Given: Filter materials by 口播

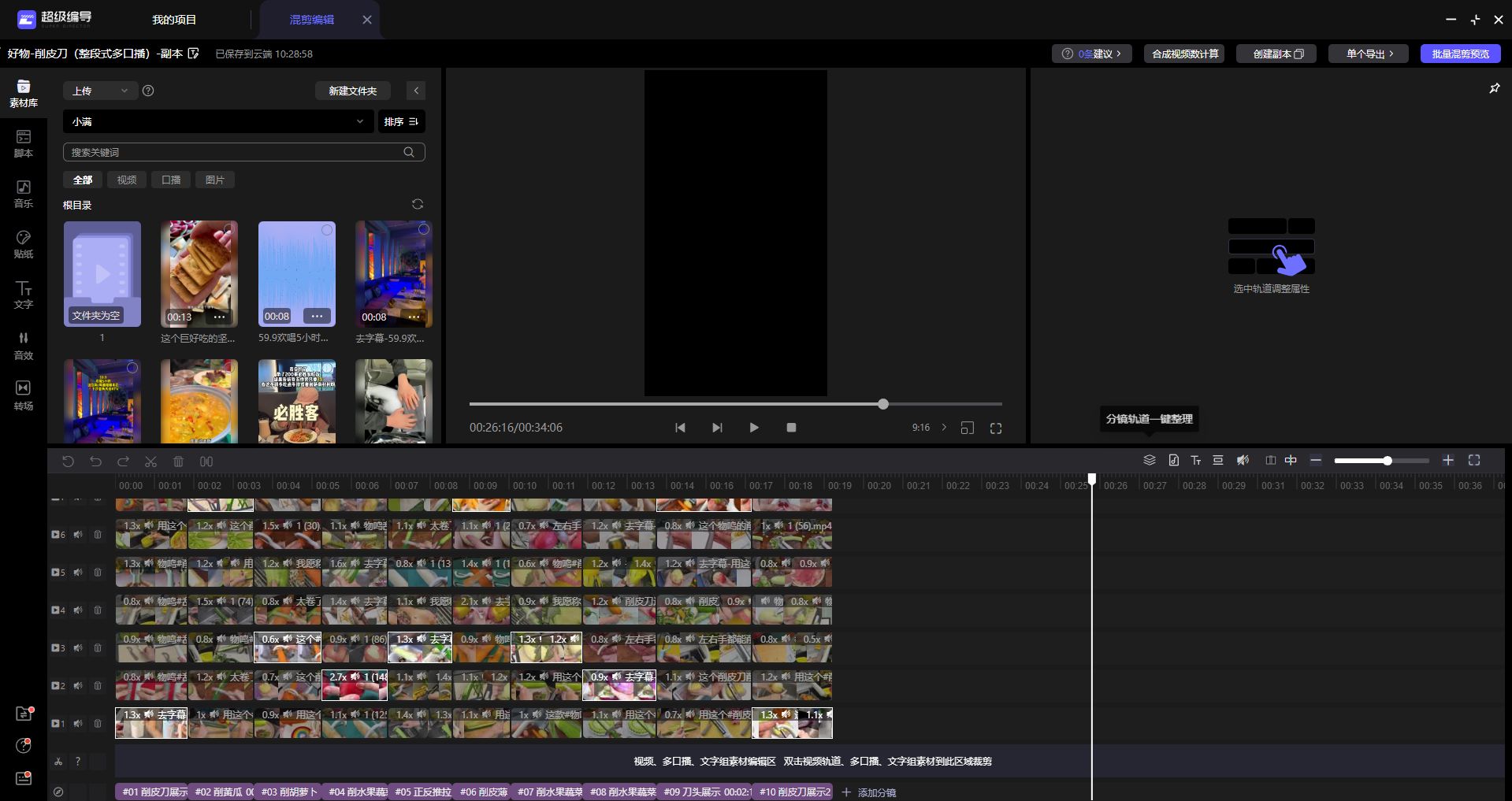Looking at the screenshot, I should point(171,180).
